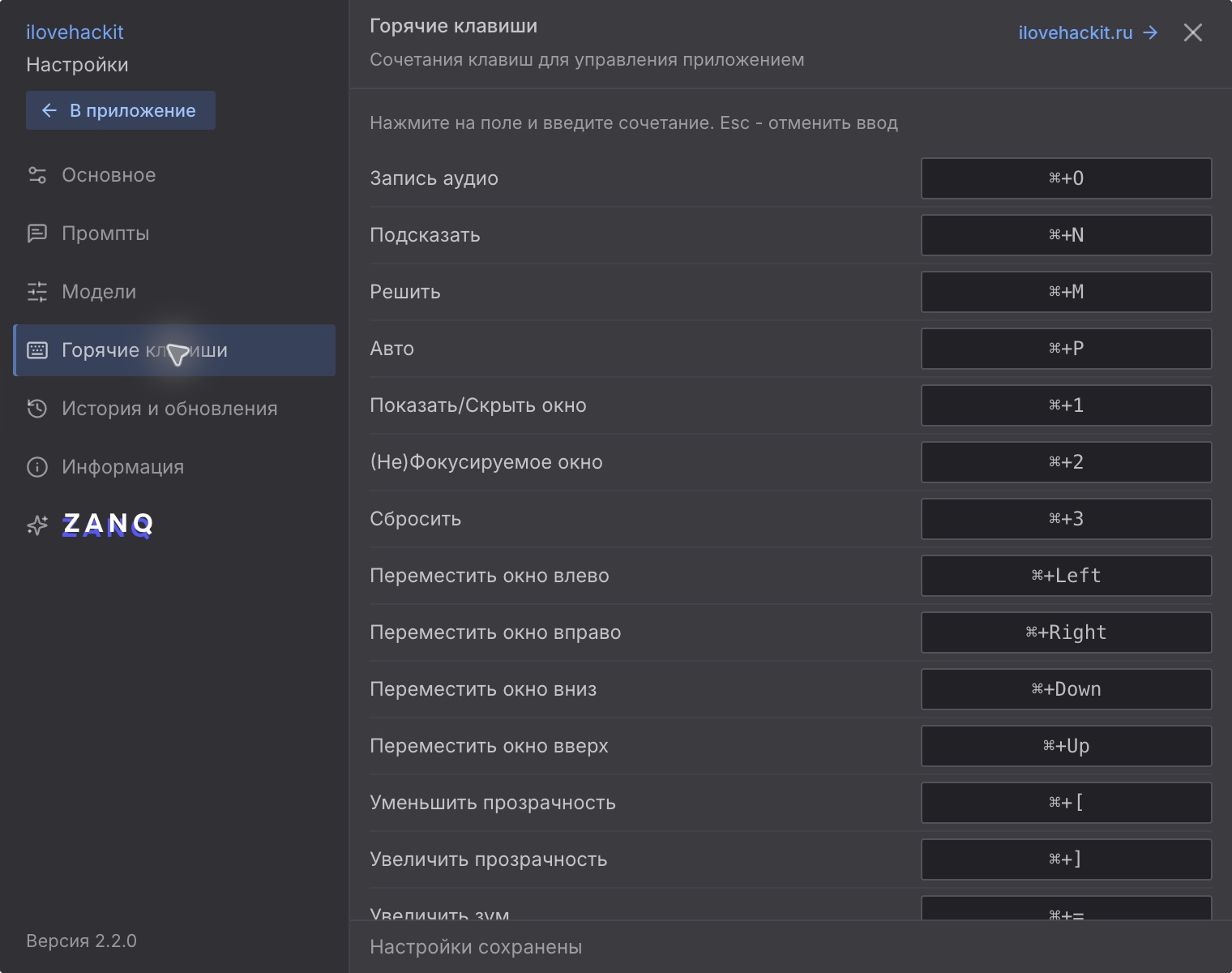Screen dimensions: 1232x973
Task: Click the tuning icon beside Модели
Action: click(x=37, y=292)
